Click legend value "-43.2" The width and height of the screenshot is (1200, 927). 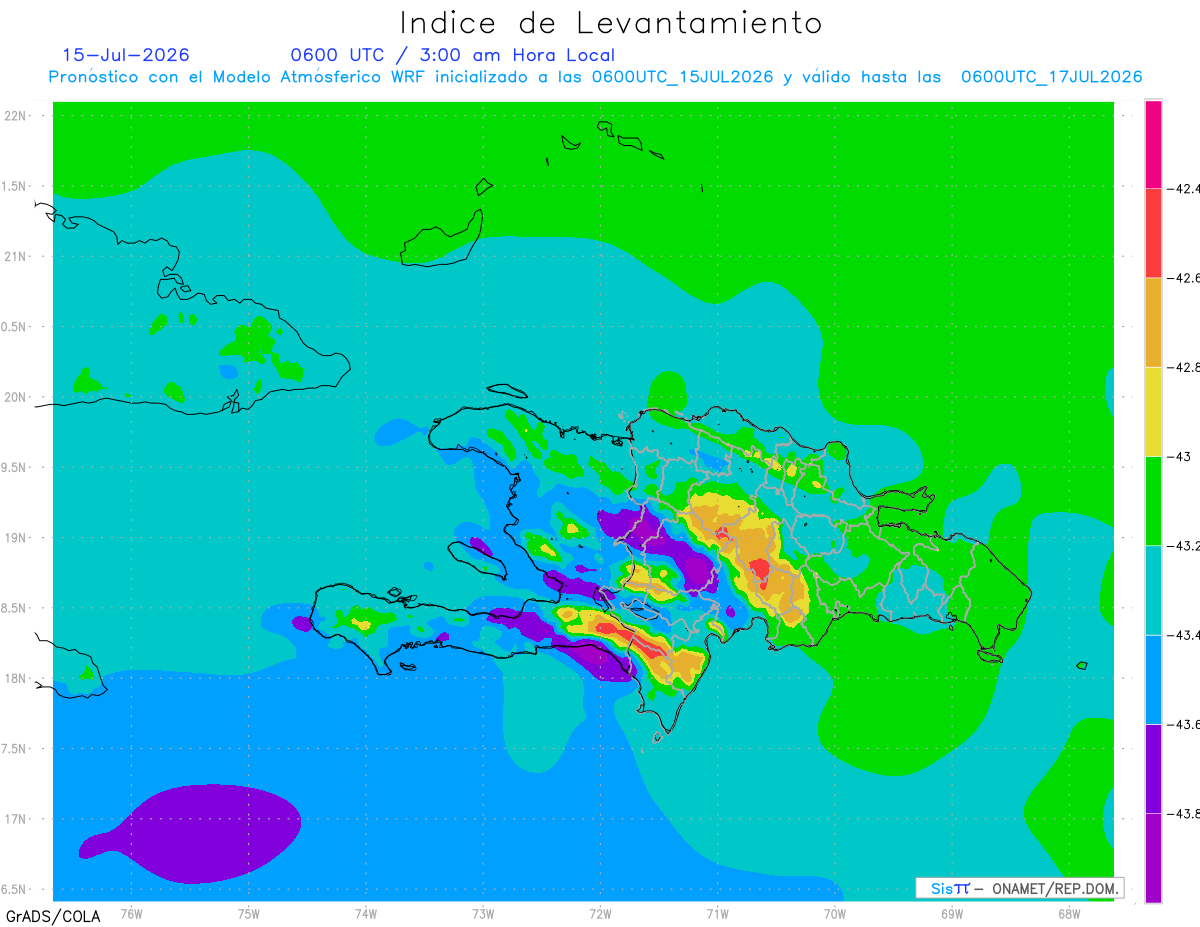click(1183, 546)
